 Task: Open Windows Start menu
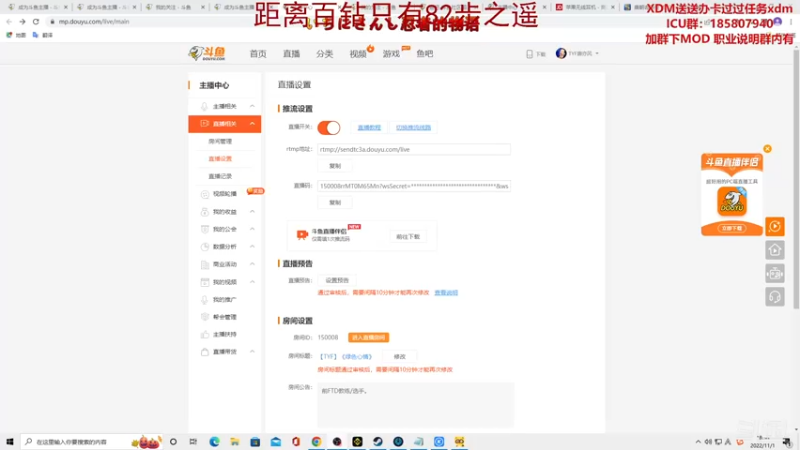click(10, 442)
